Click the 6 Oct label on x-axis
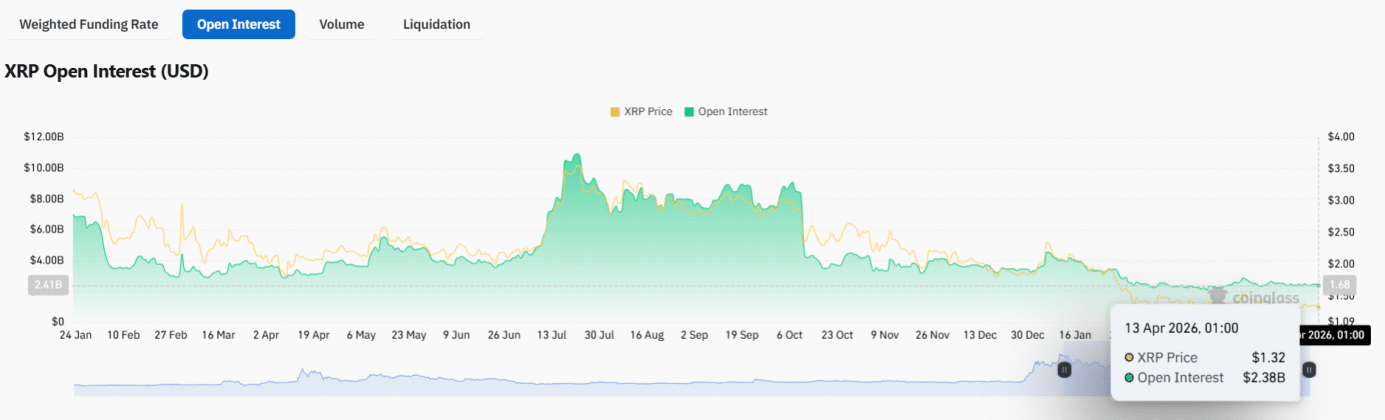1385x420 pixels. [x=790, y=335]
